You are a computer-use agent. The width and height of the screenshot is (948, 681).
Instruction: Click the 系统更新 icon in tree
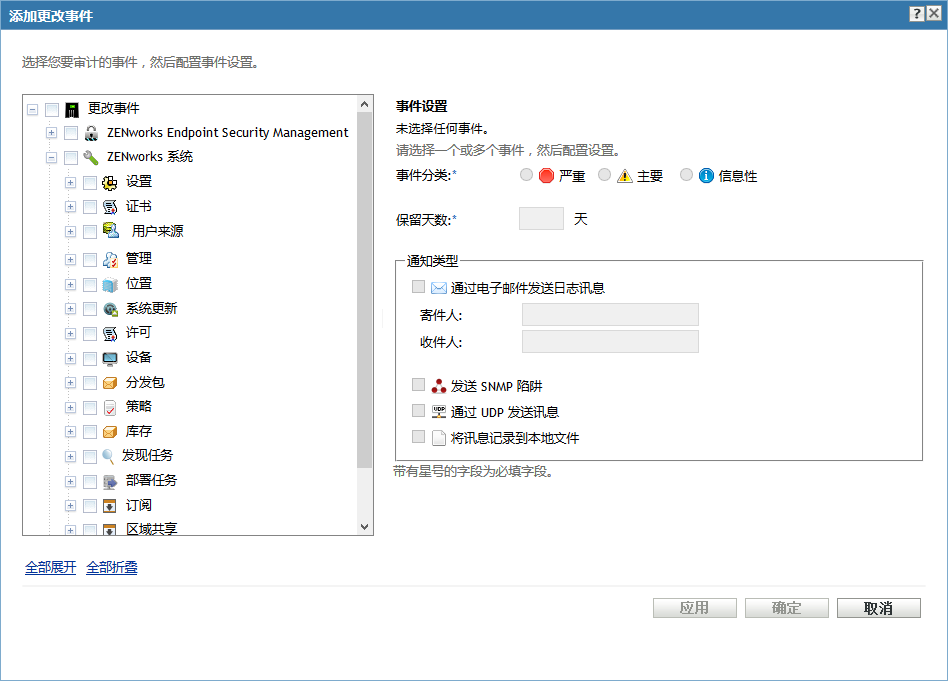110,309
